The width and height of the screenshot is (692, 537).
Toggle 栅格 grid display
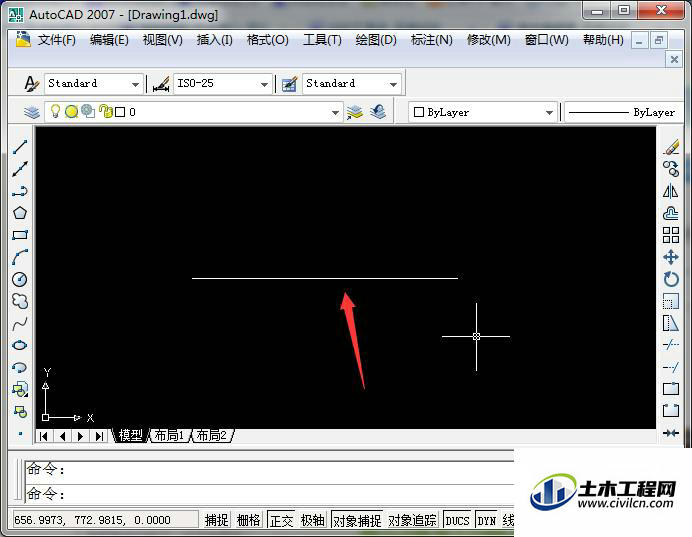(248, 520)
